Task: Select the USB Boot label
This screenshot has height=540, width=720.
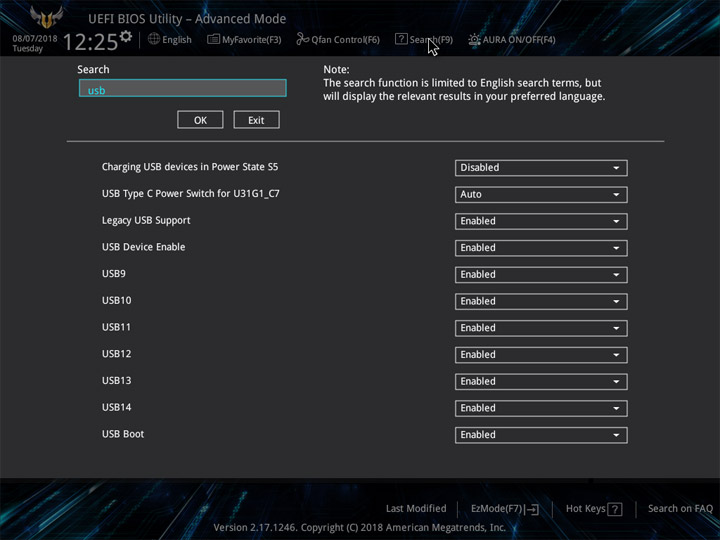Action: [123, 434]
